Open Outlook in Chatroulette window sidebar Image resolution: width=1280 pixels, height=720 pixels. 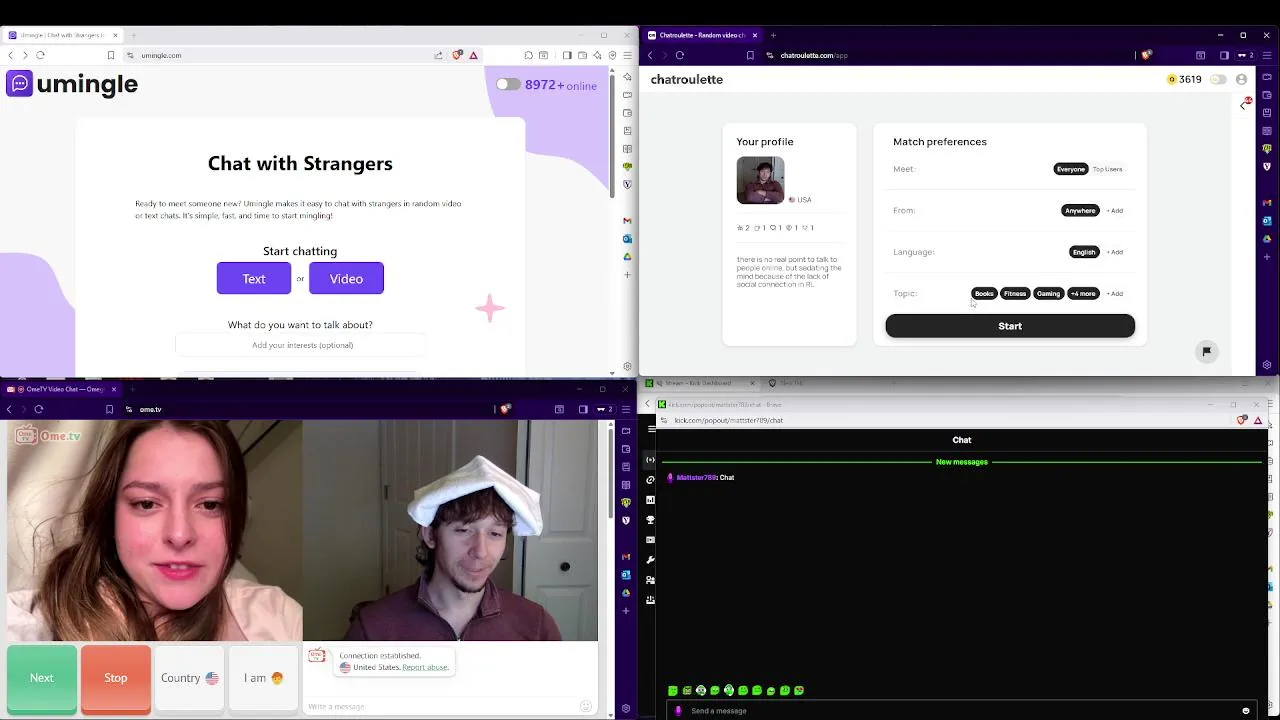click(1267, 221)
